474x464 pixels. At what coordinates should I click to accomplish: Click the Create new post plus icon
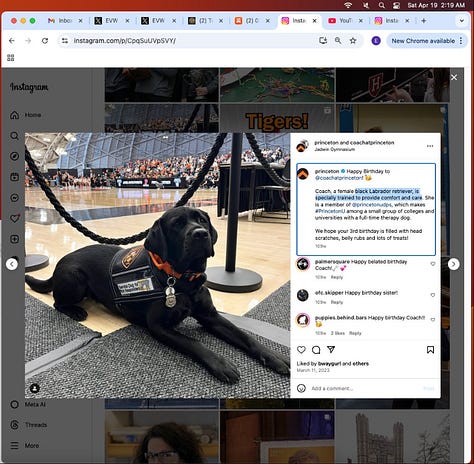[14, 239]
